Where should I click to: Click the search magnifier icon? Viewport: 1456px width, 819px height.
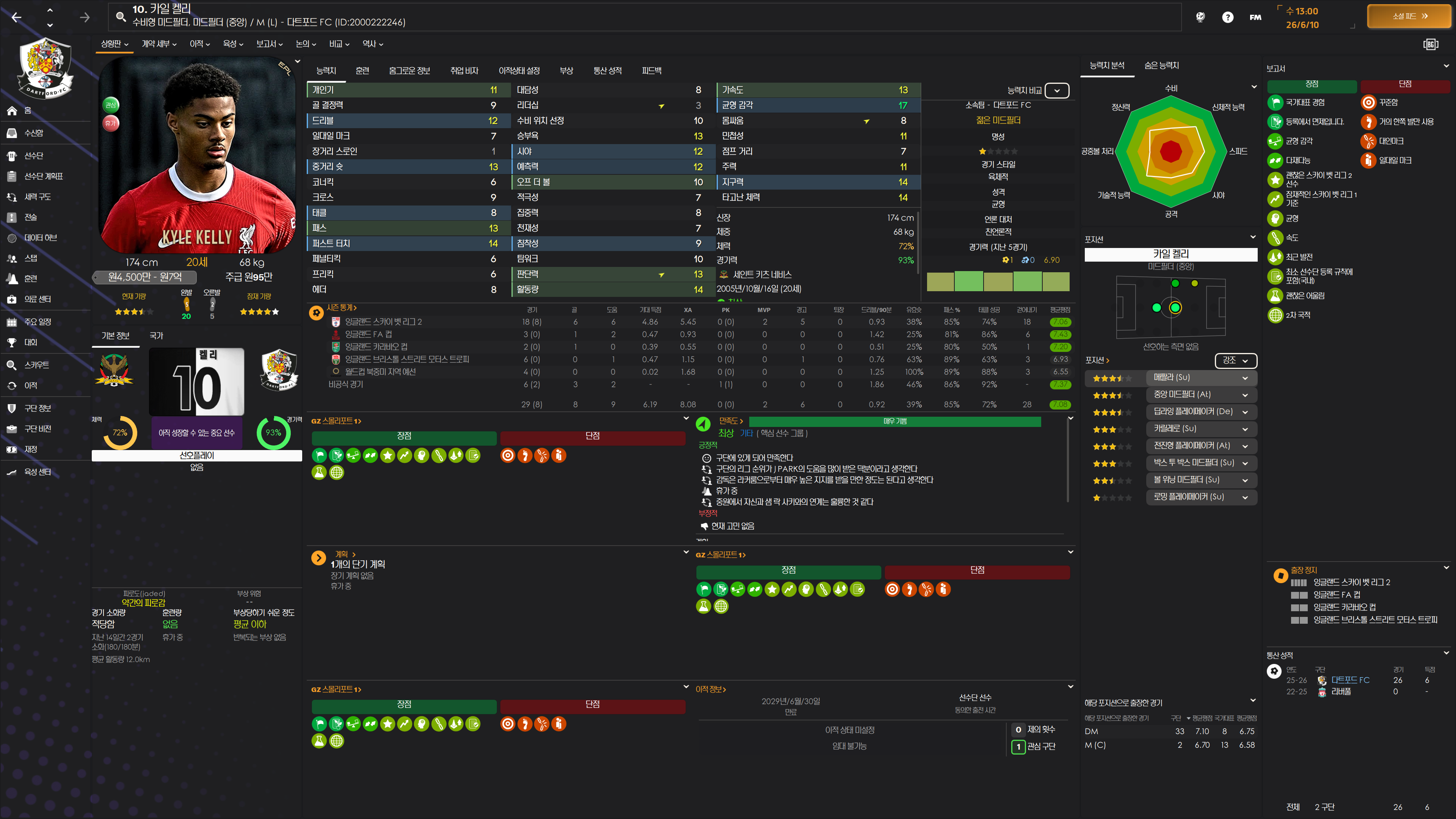[x=121, y=16]
